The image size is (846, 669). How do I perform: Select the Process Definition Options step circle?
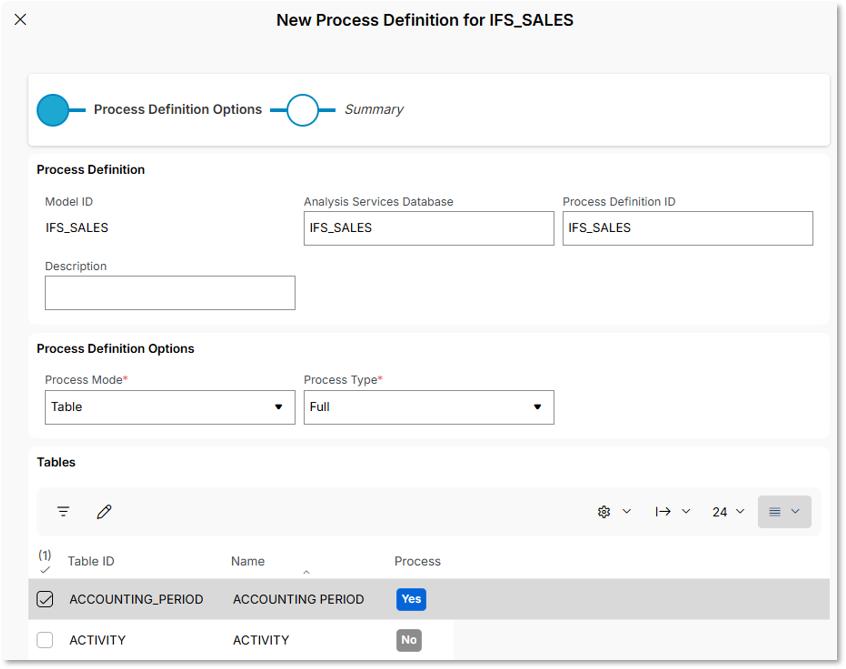[x=53, y=110]
